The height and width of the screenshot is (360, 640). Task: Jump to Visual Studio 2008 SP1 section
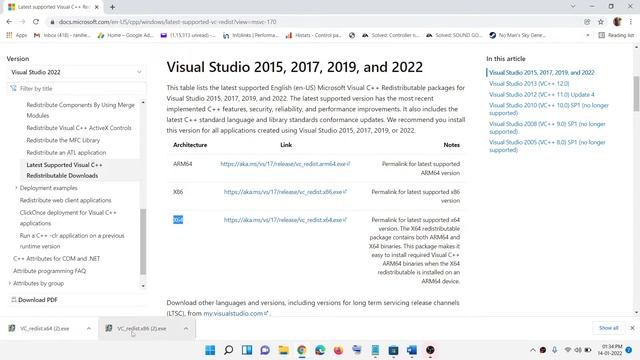click(x=547, y=127)
